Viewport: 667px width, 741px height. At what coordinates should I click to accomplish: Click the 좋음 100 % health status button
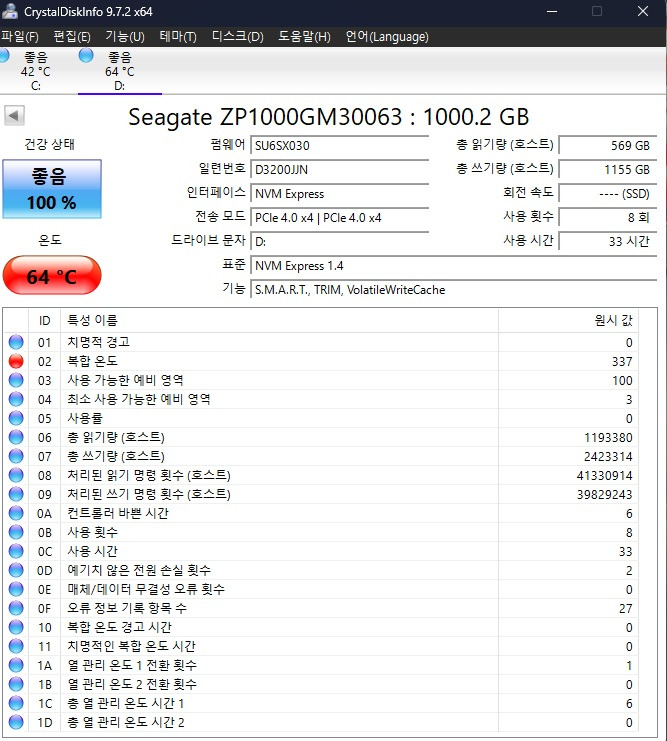coord(52,189)
